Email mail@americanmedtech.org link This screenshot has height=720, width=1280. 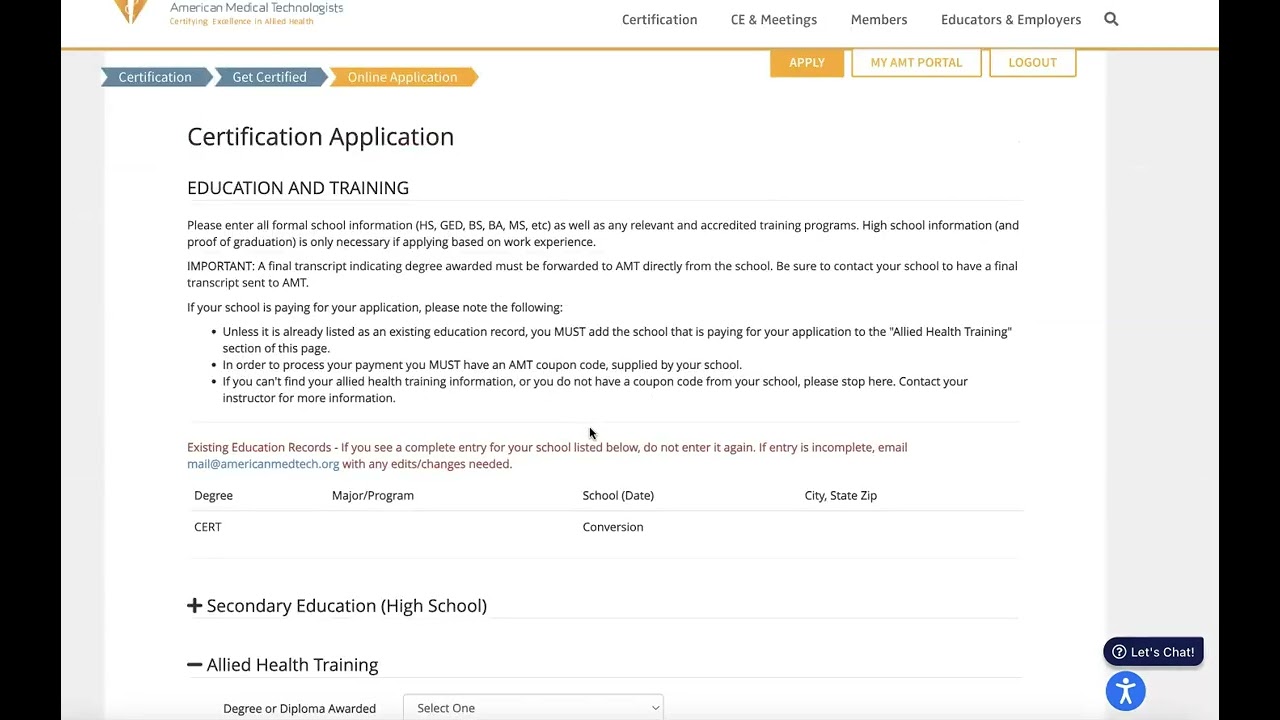[263, 464]
